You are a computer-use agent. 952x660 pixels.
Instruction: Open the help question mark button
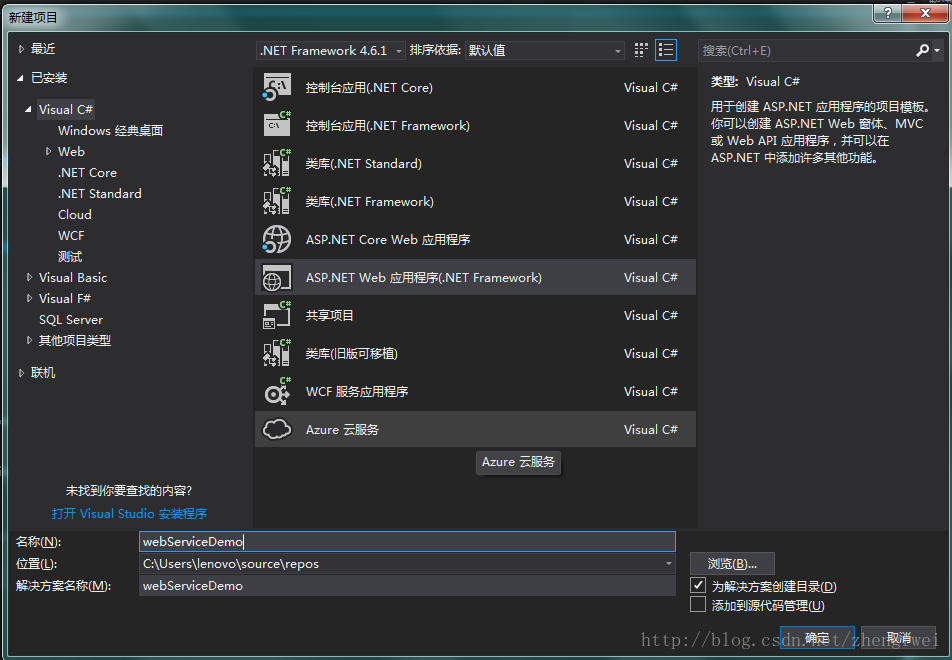coord(888,13)
